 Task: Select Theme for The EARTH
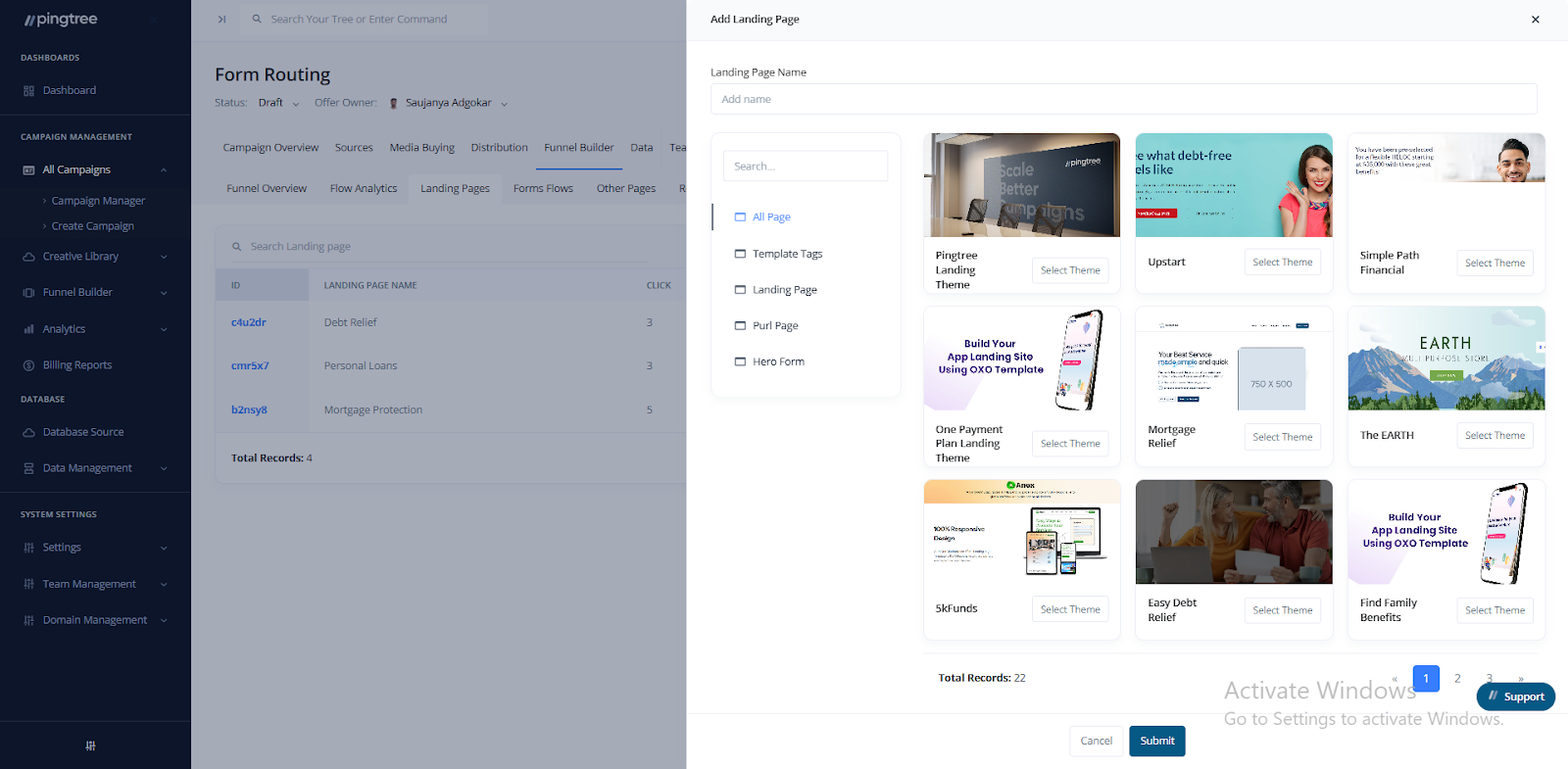[1494, 436]
